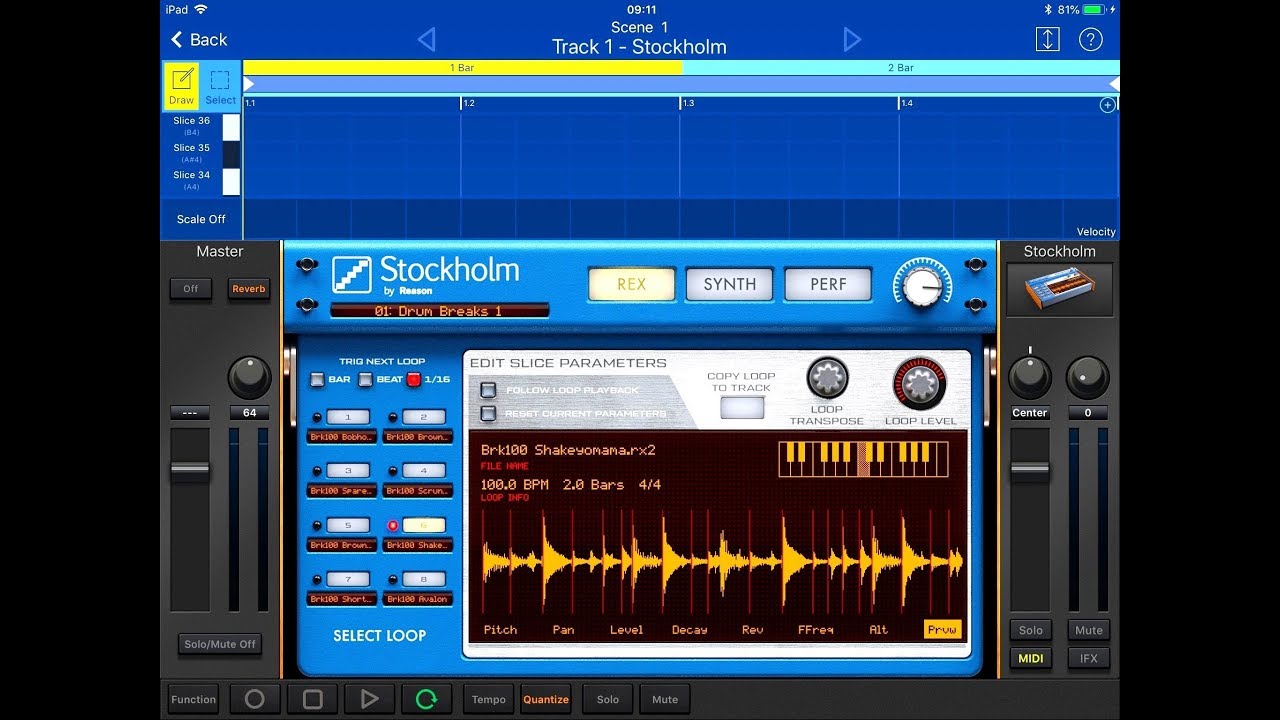
Task: Go to the previous track arrow
Action: (x=426, y=39)
